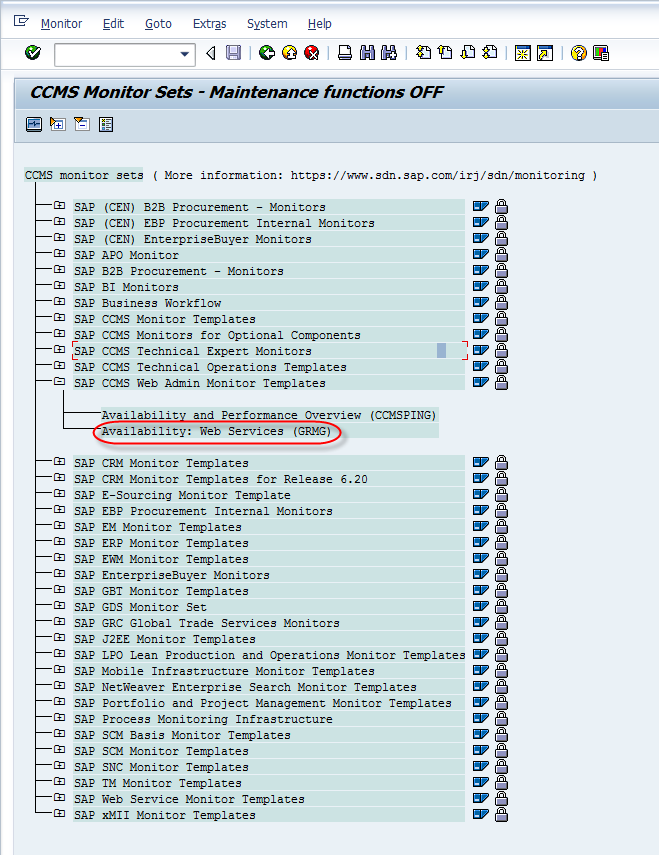
Task: Expand the SAP APO Monitor node
Action: click(x=59, y=254)
